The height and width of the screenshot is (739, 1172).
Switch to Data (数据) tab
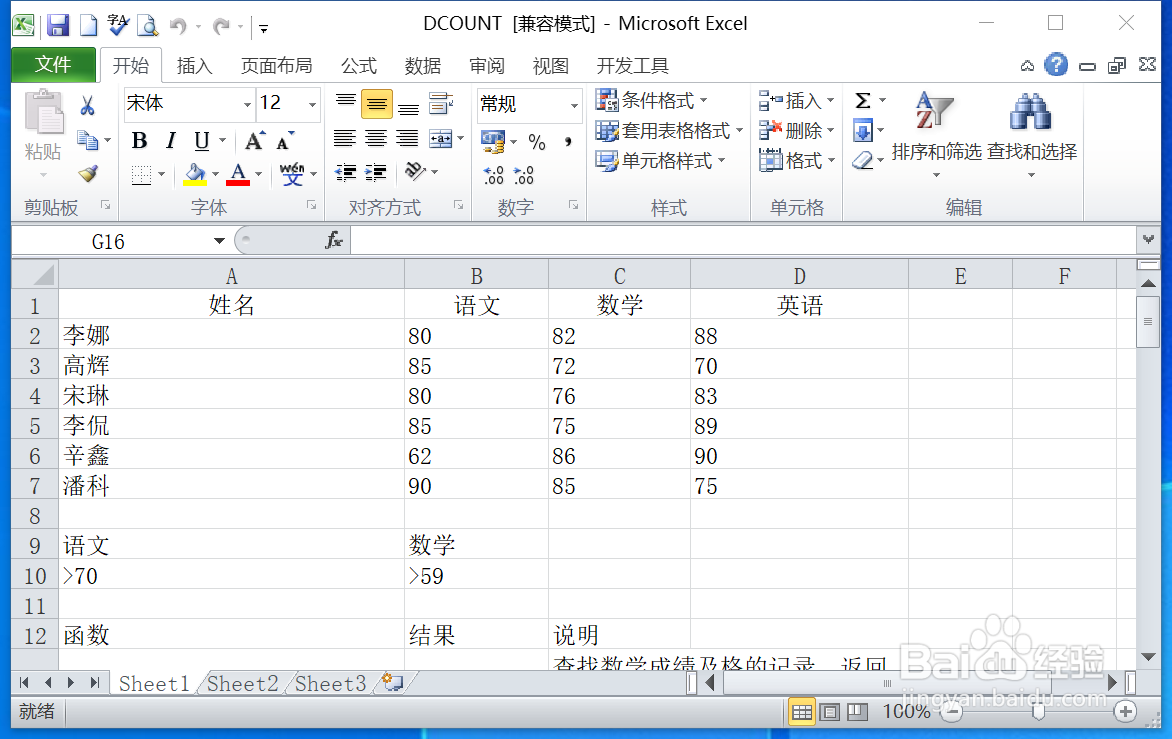pyautogui.click(x=422, y=67)
